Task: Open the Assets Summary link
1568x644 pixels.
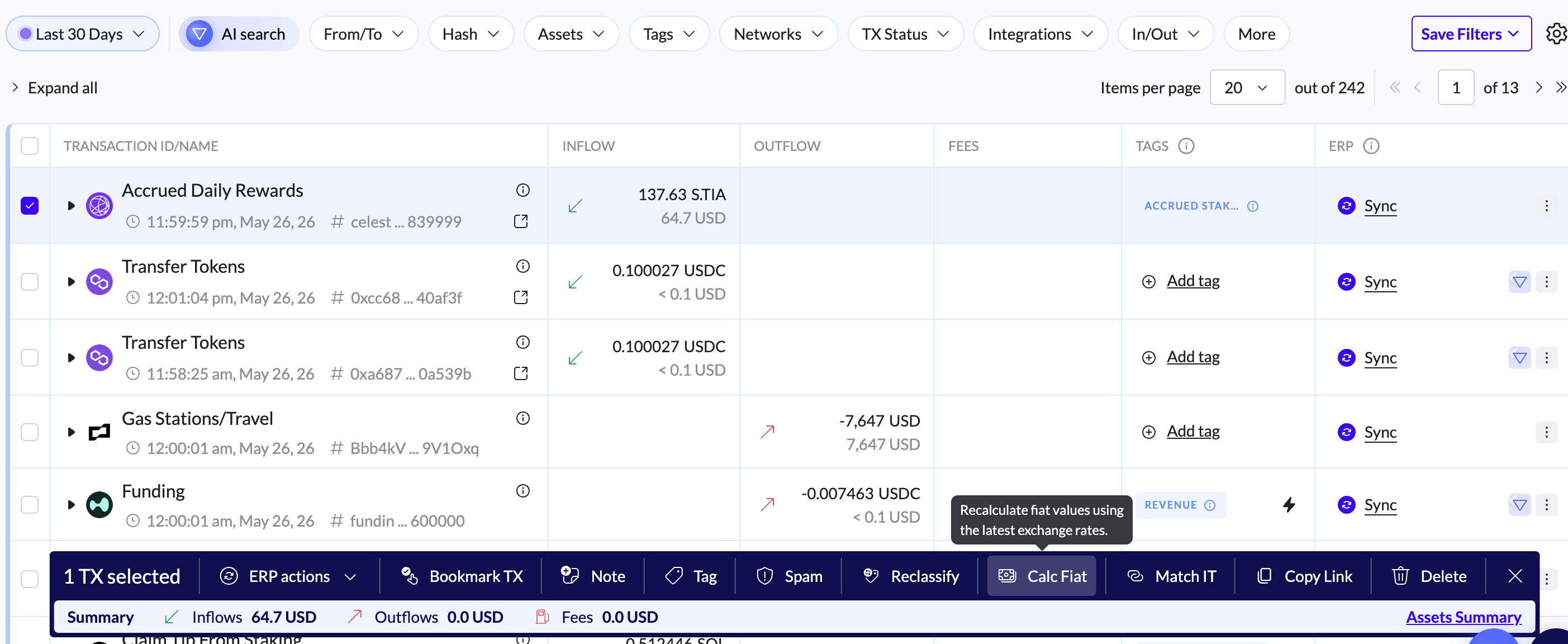Action: (1463, 617)
